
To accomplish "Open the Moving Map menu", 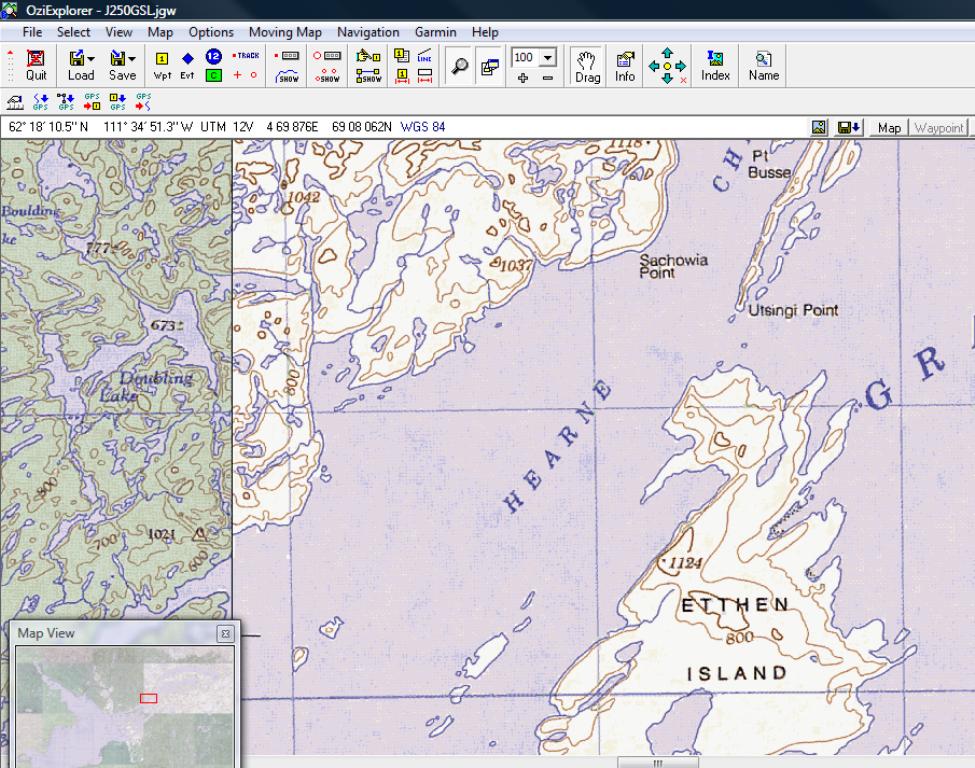I will pos(285,32).
